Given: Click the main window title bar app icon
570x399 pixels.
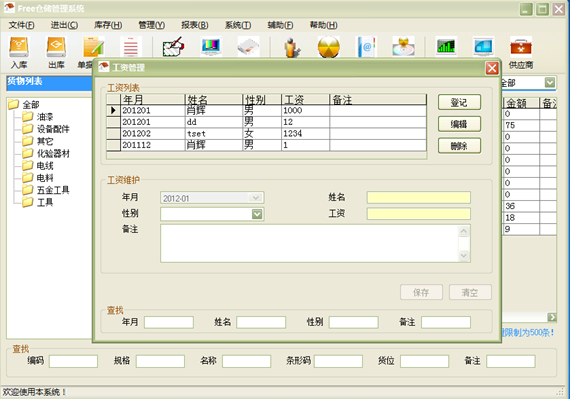Looking at the screenshot, I should (x=9, y=8).
